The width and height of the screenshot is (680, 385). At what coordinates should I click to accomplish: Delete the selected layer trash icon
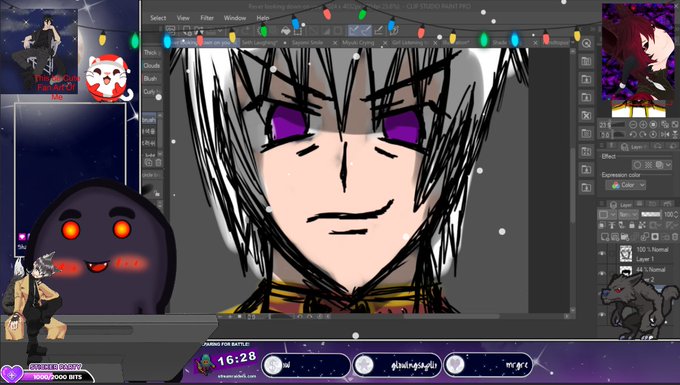[x=675, y=237]
